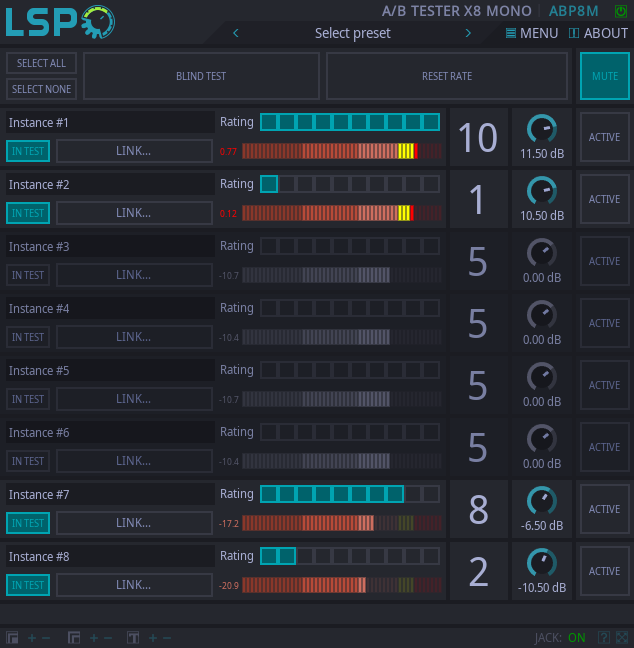Click Instance #1 gain knob
Screen dimensions: 634x648
click(x=541, y=129)
